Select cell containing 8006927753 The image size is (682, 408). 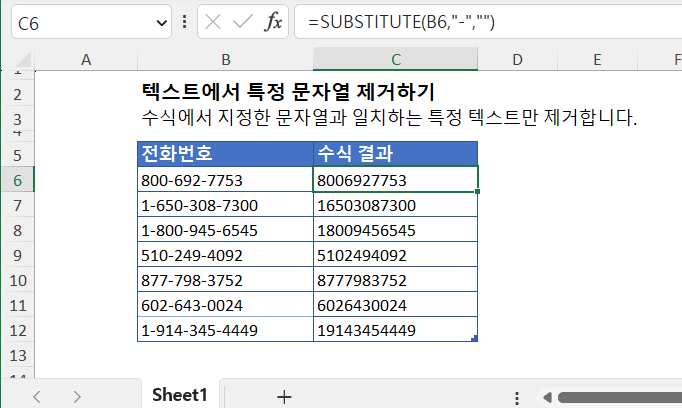(x=395, y=180)
